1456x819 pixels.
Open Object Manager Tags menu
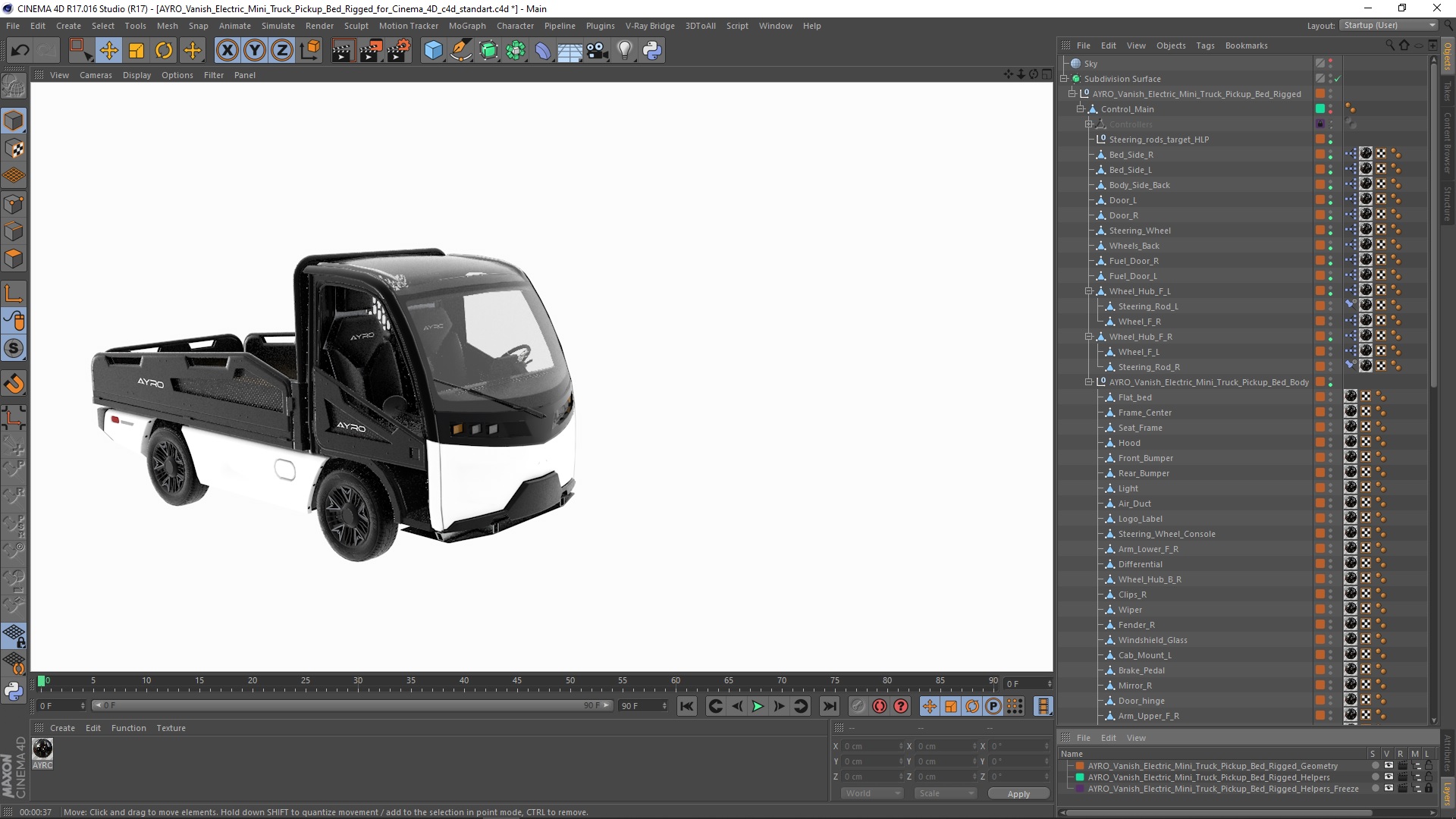[1205, 45]
